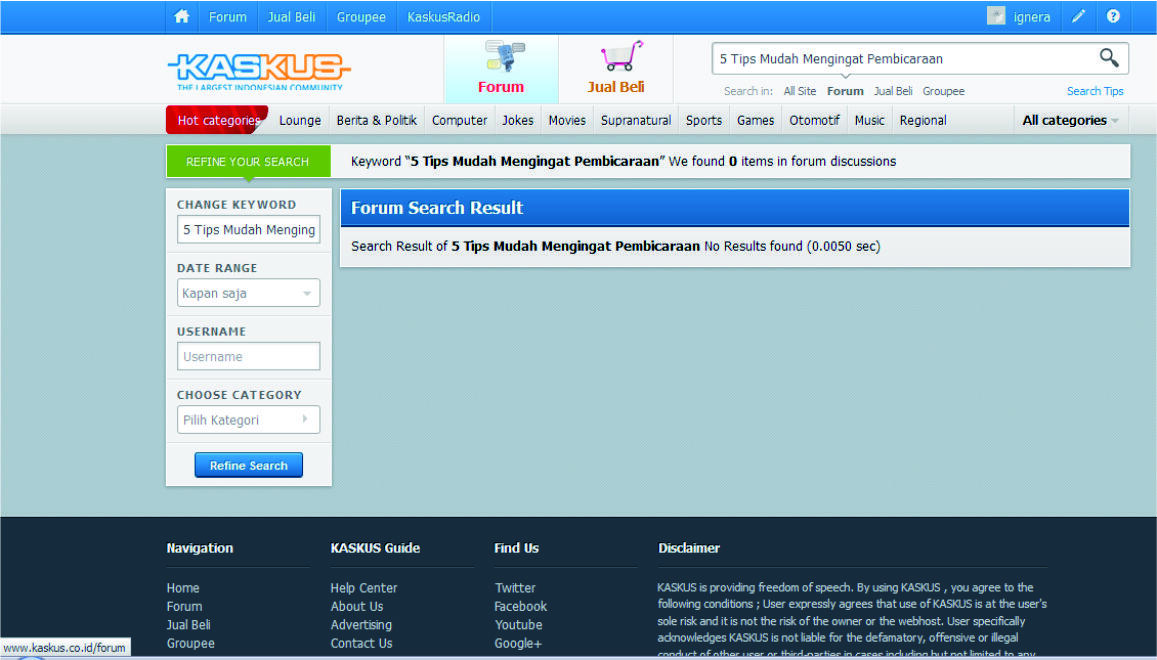Open the Movies category

567,120
